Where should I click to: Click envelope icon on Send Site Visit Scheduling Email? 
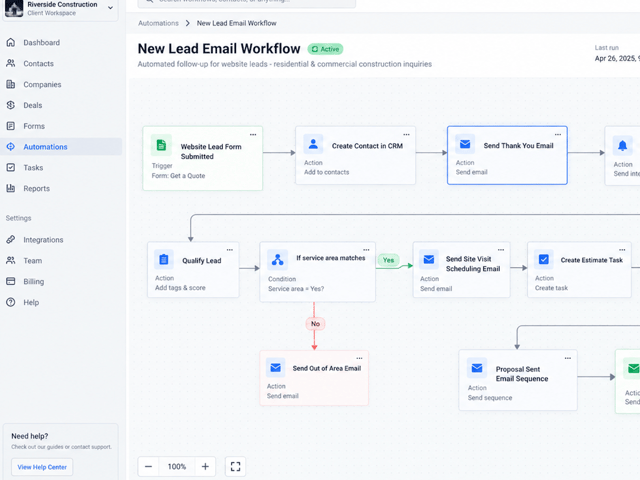click(429, 260)
